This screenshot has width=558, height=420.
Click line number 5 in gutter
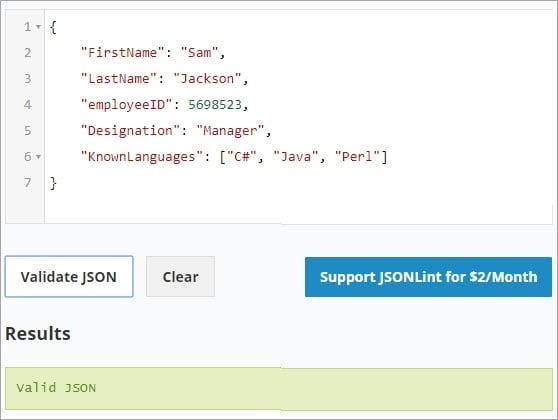(28, 131)
